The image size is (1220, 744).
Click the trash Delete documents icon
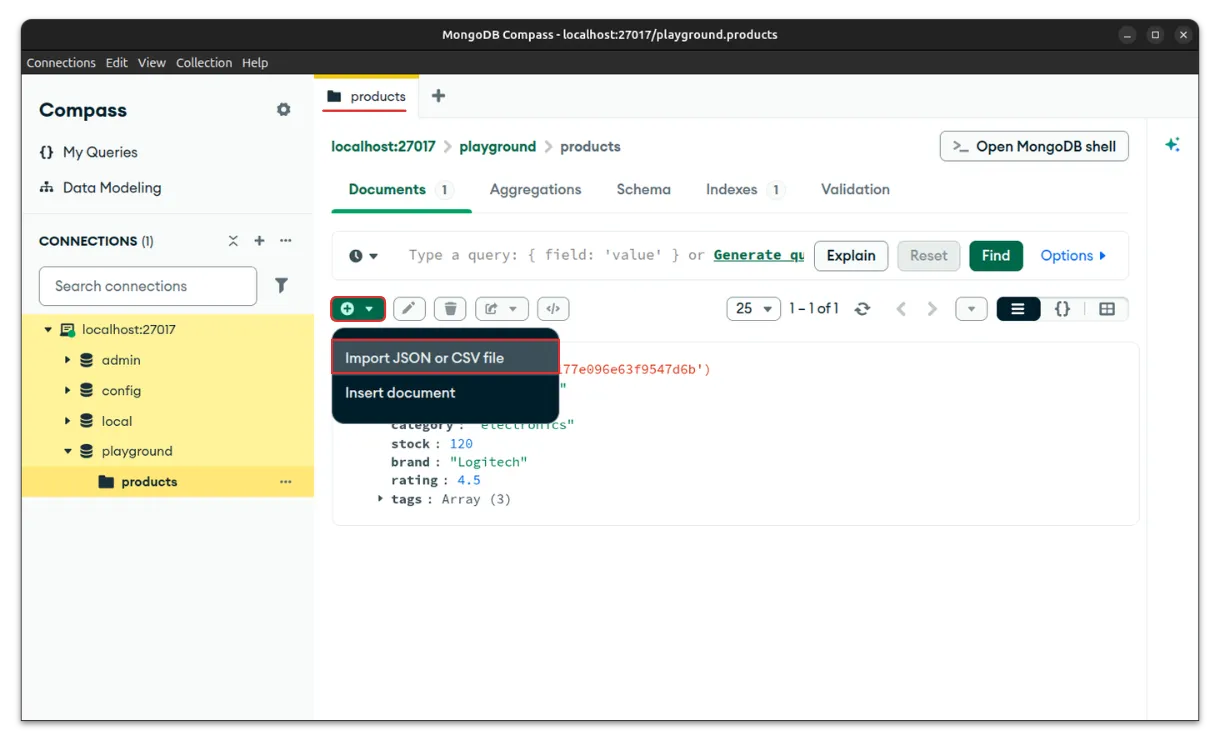450,309
